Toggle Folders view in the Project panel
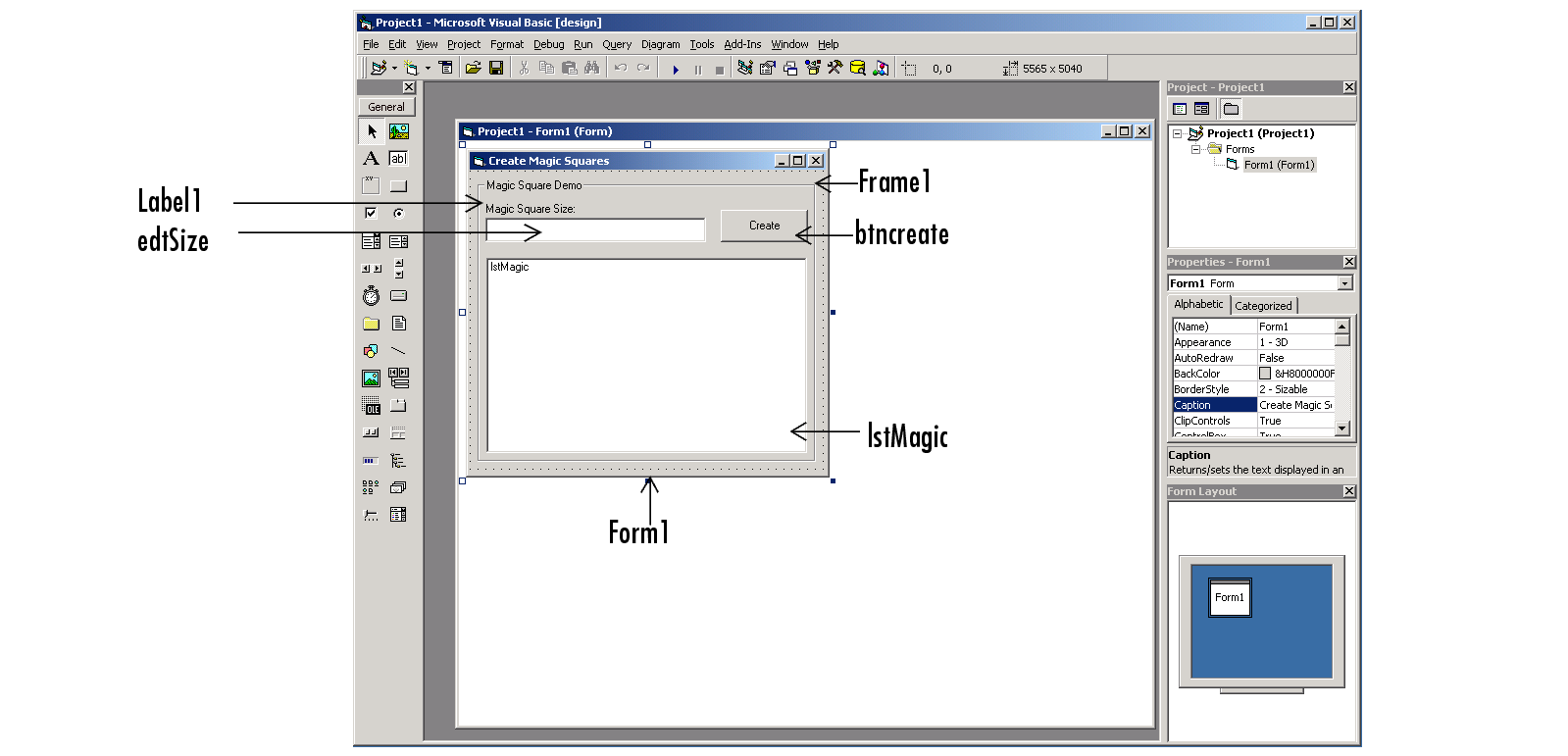 coord(1232,109)
